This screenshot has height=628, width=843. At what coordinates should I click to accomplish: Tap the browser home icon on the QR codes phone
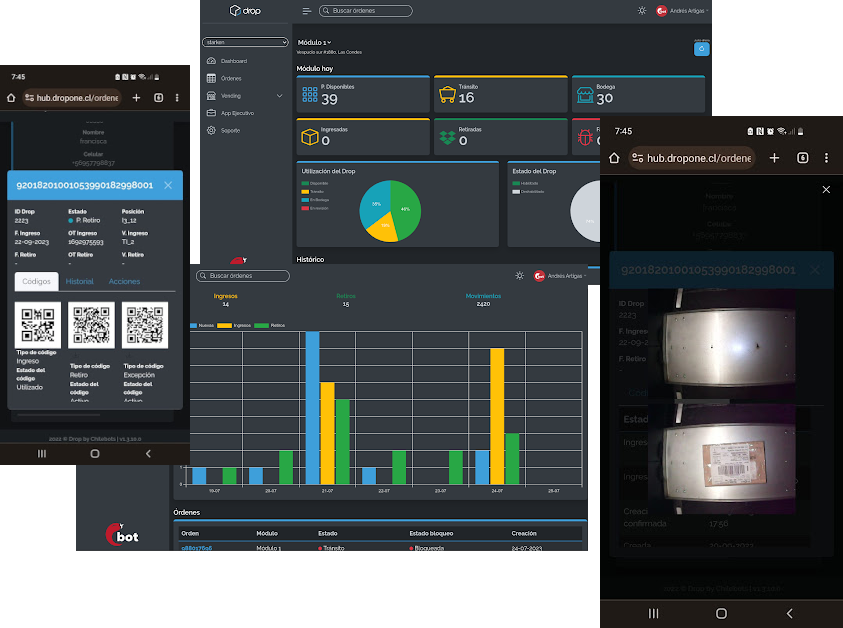(x=11, y=98)
